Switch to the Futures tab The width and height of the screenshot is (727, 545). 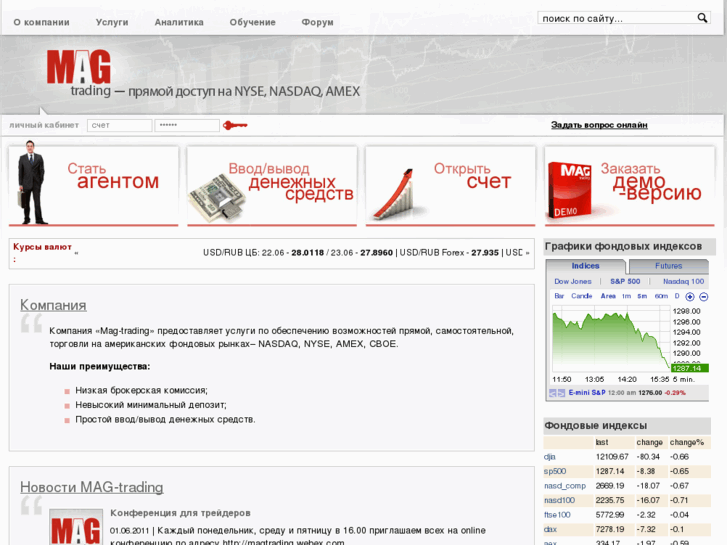(x=669, y=266)
